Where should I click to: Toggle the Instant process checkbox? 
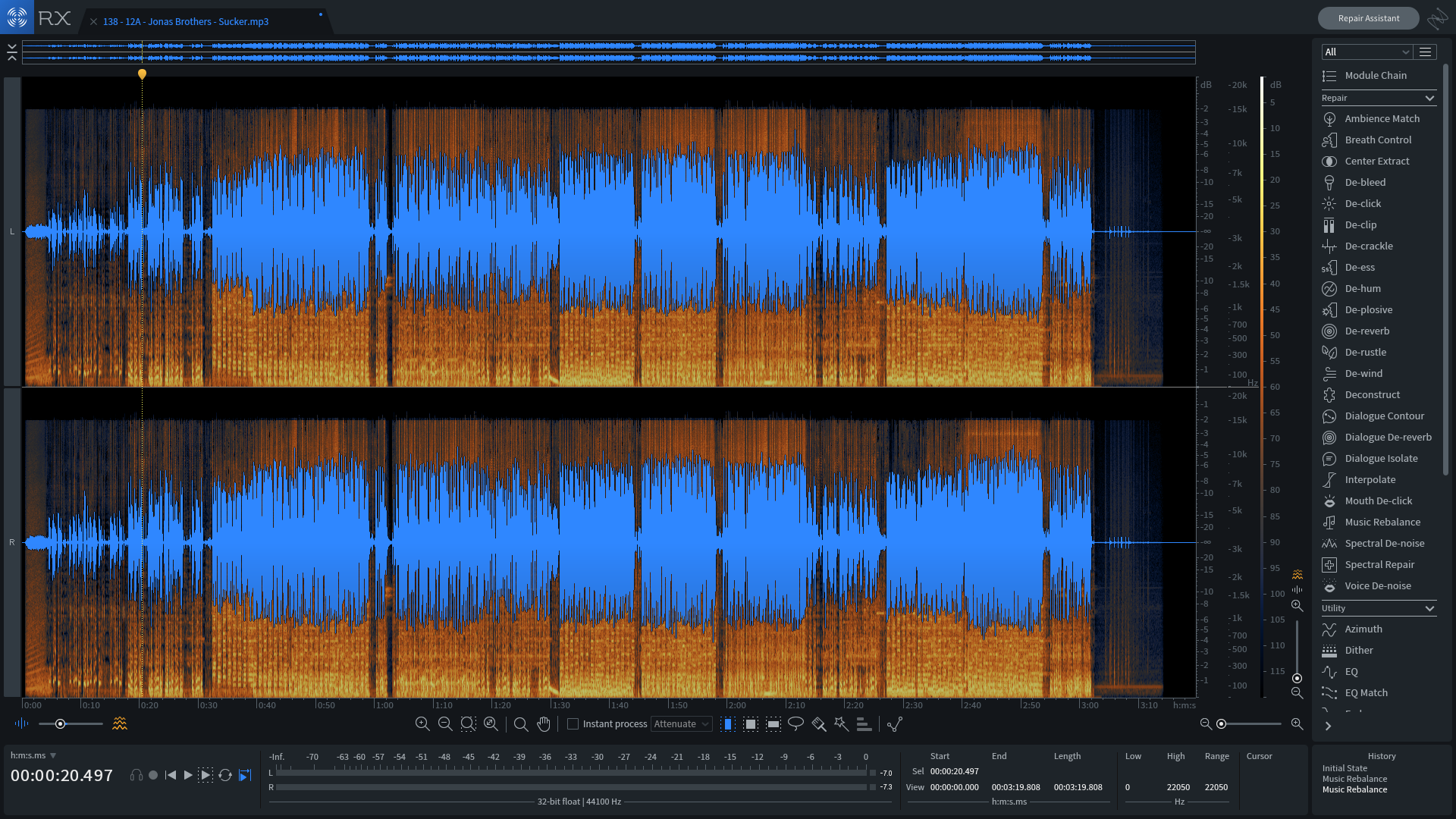pos(573,724)
